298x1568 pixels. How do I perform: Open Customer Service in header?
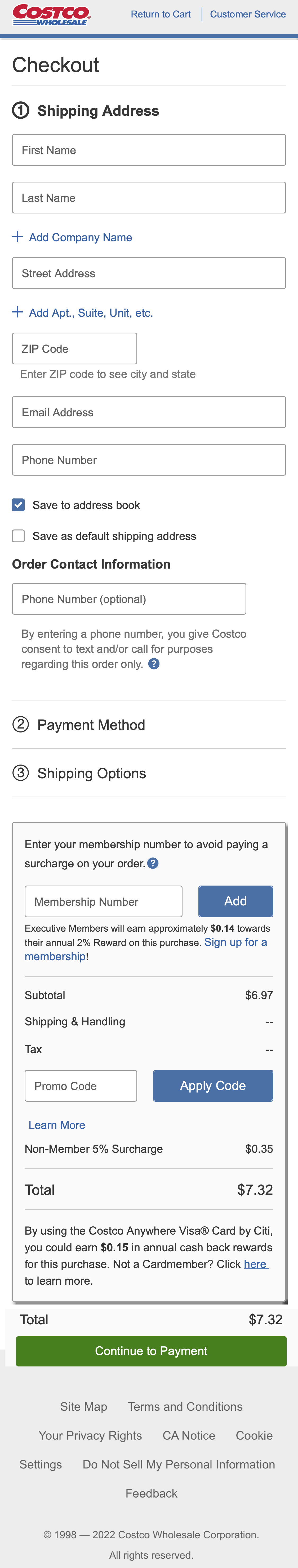(x=247, y=14)
